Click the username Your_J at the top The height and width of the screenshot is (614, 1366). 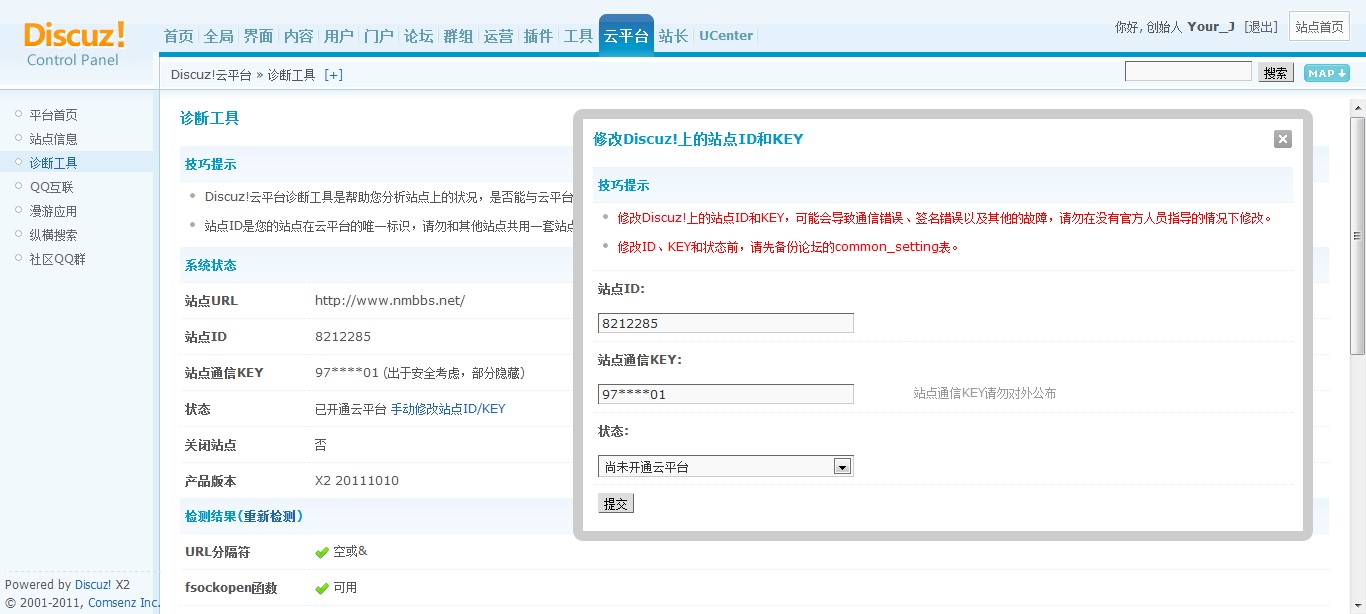click(1211, 27)
